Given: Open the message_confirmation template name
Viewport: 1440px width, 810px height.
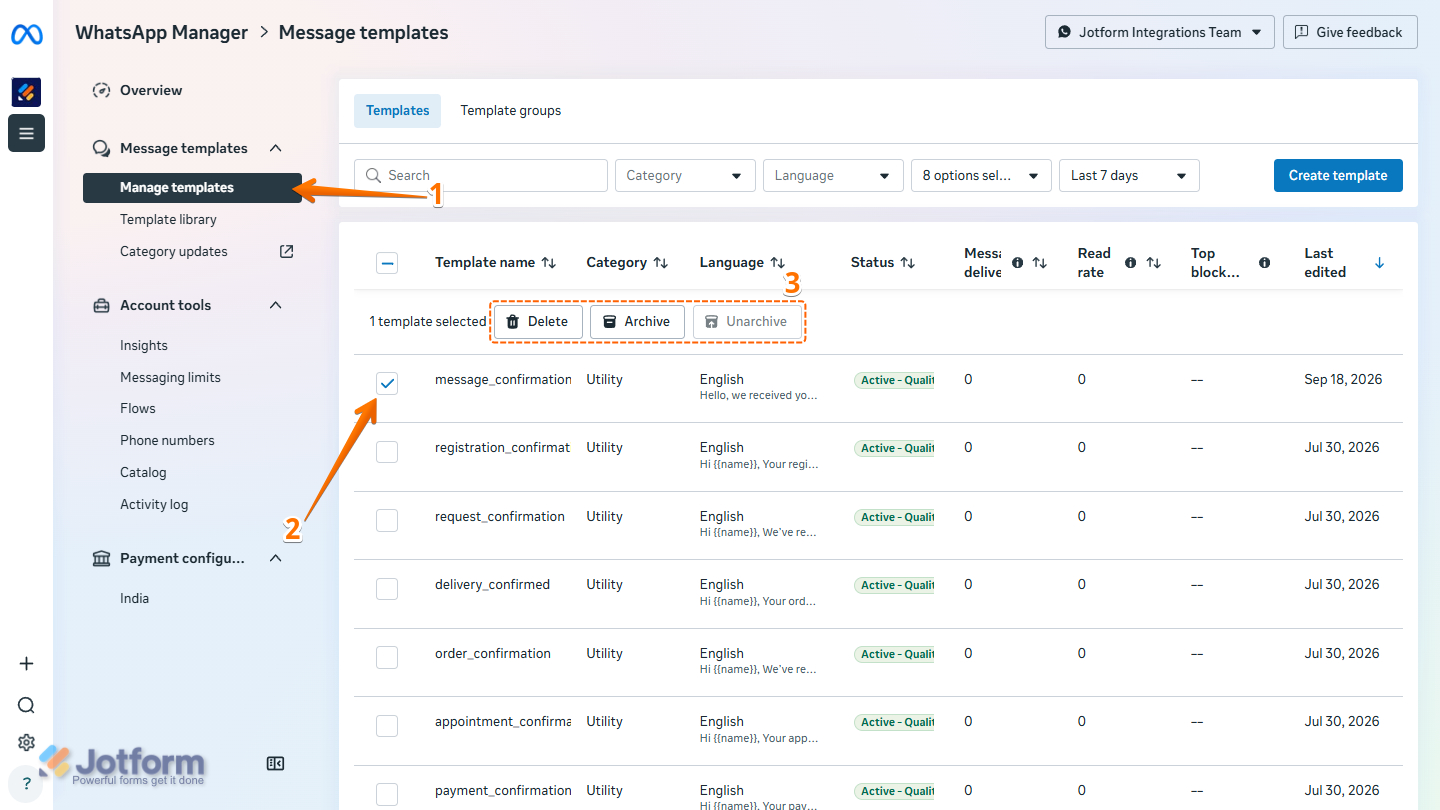Looking at the screenshot, I should coord(503,379).
